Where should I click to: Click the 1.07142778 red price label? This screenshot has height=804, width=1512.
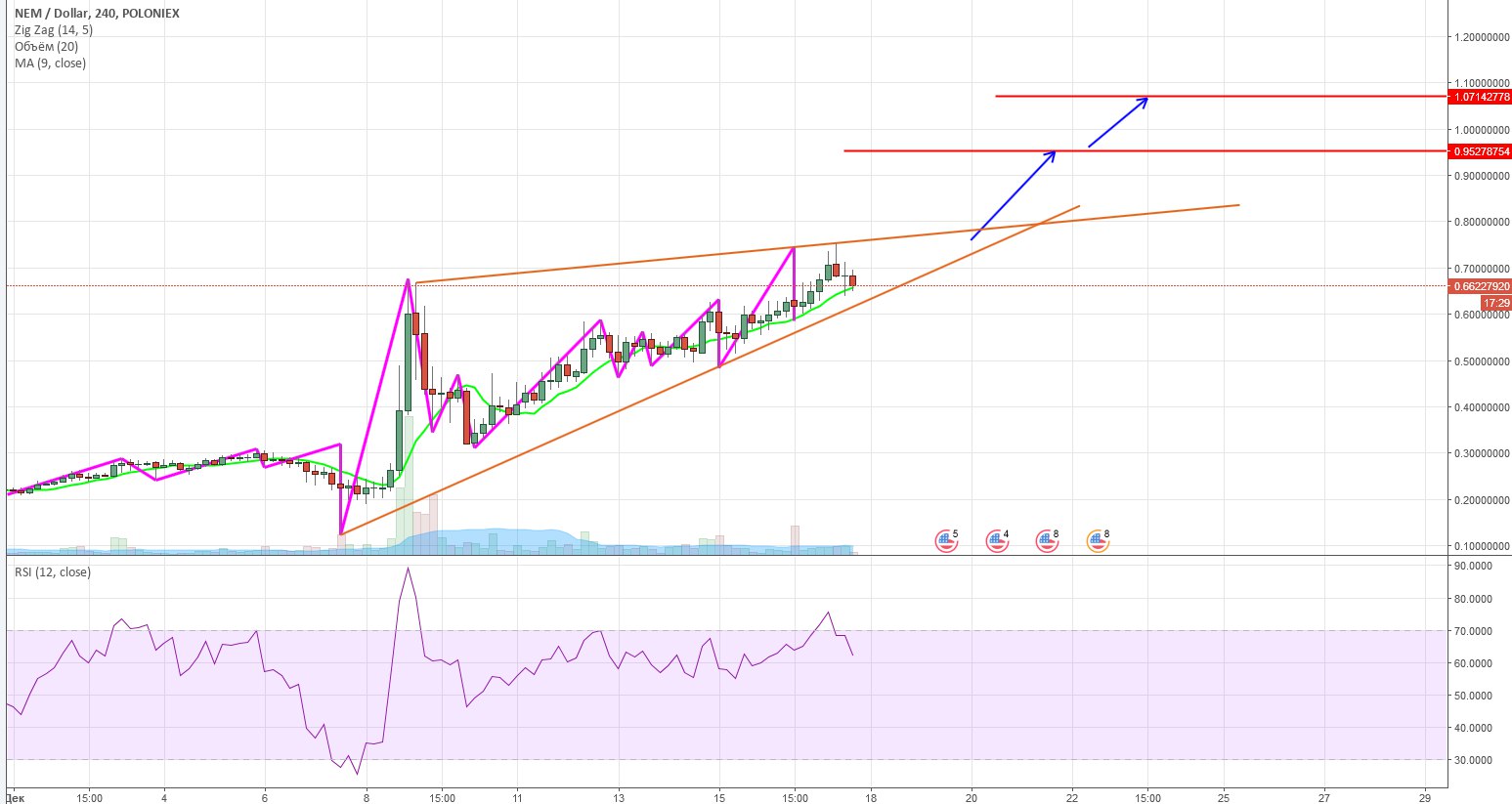1481,97
